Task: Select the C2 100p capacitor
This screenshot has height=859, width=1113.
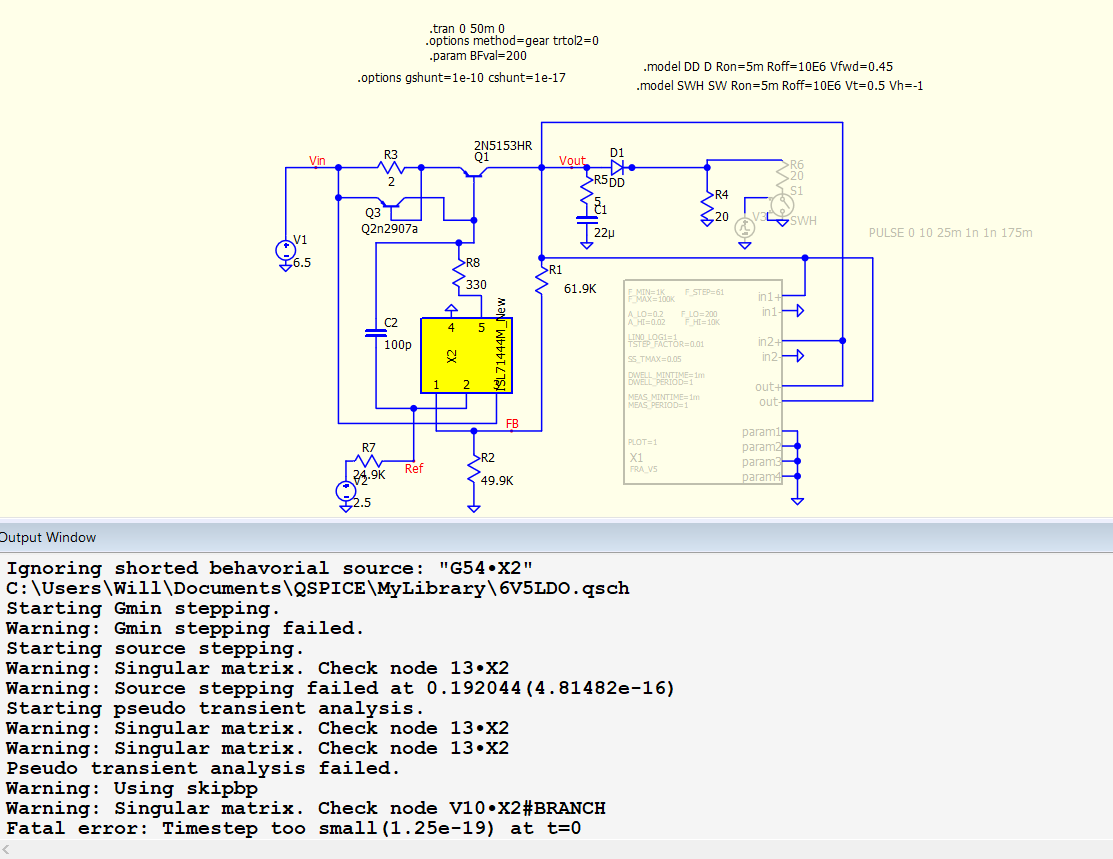Action: click(x=376, y=333)
